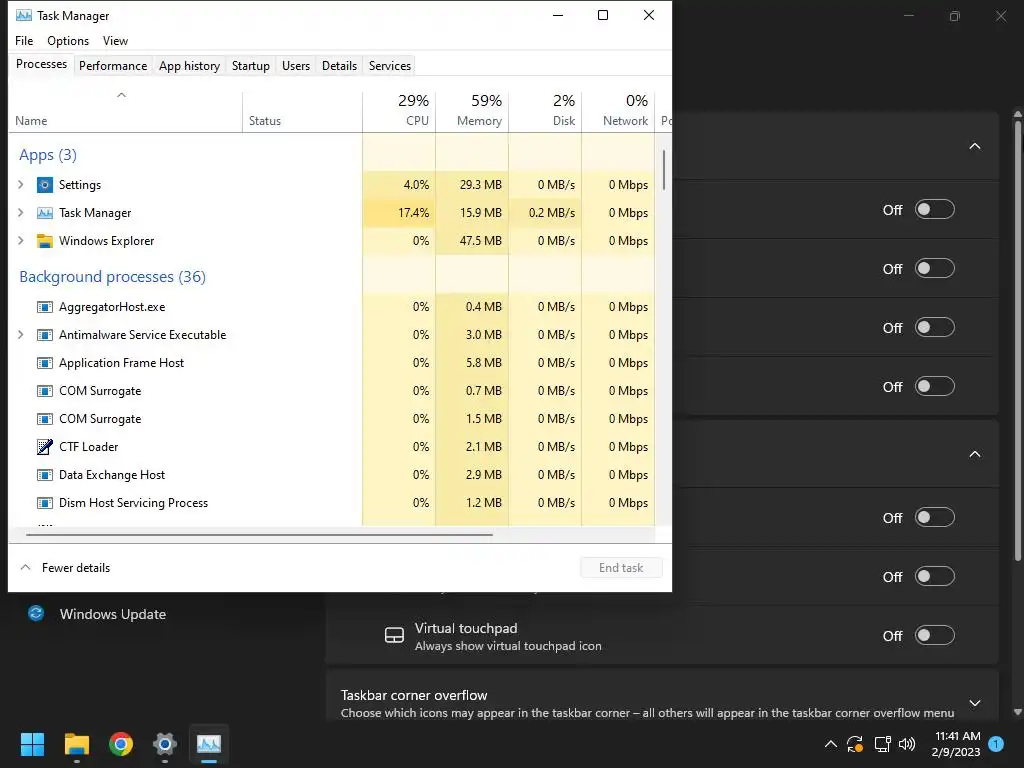Screen dimensions: 1024x768
Task: Click the Background processes (36) heading
Action: pos(112,277)
